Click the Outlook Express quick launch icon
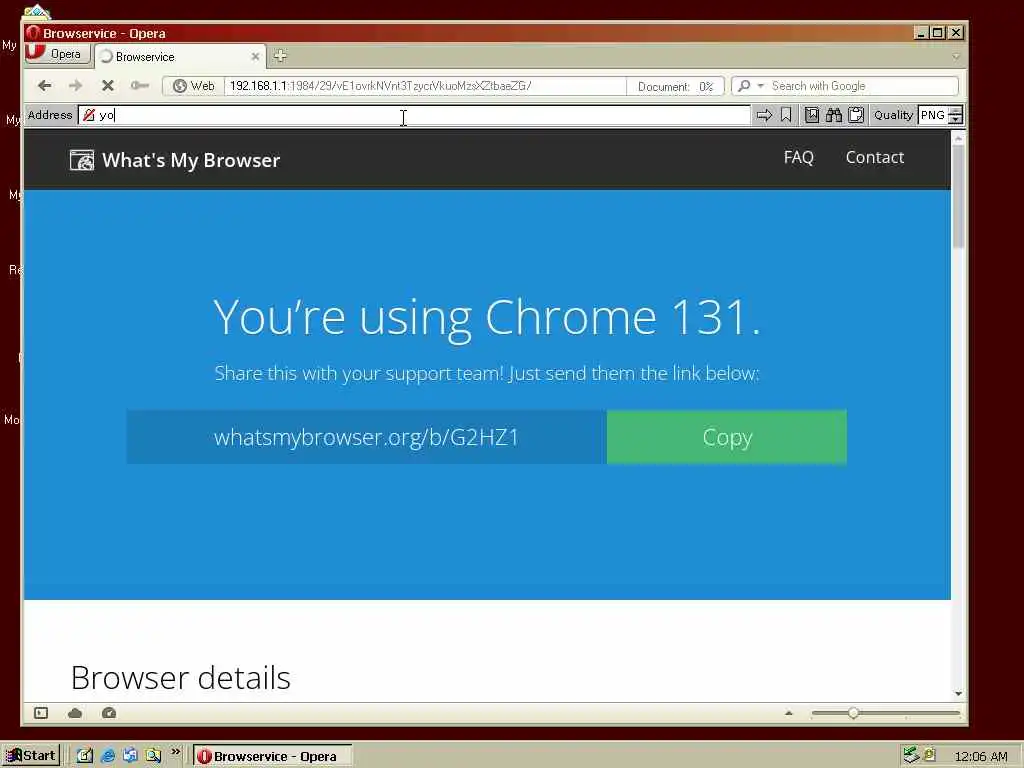This screenshot has width=1024, height=768. tap(130, 756)
